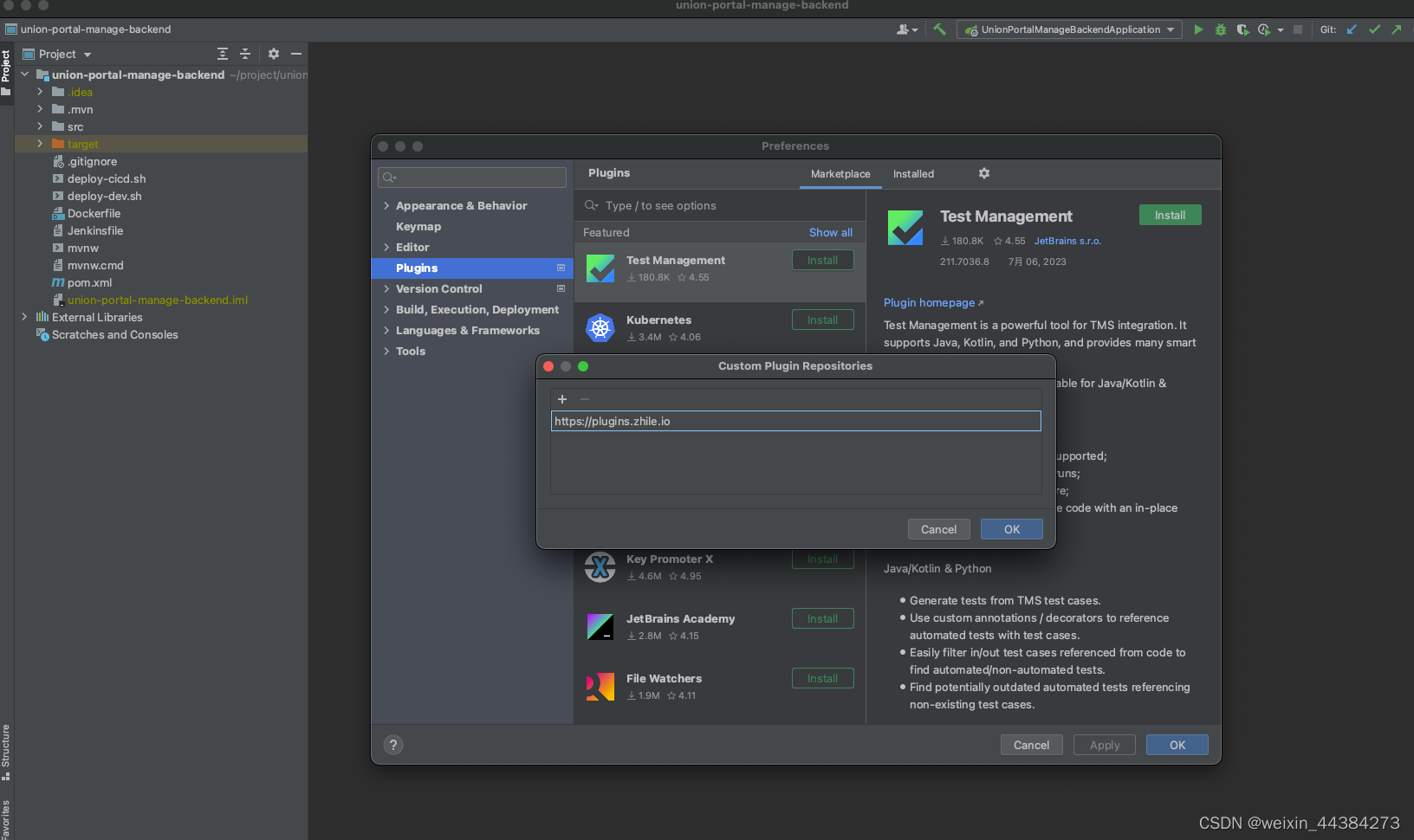Click the Git push arrow icon
Viewport: 1414px width, 840px height.
click(1396, 29)
